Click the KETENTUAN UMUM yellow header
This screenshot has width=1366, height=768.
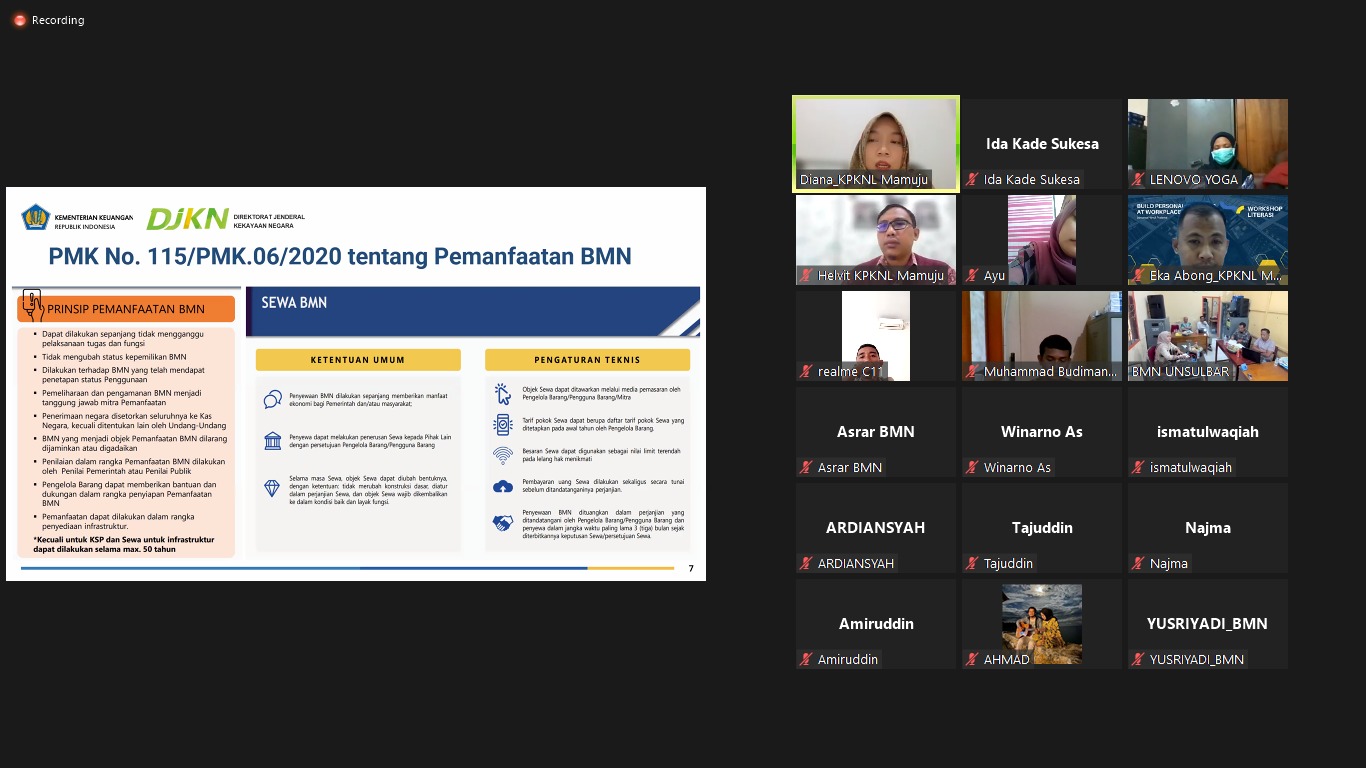[x=358, y=360]
